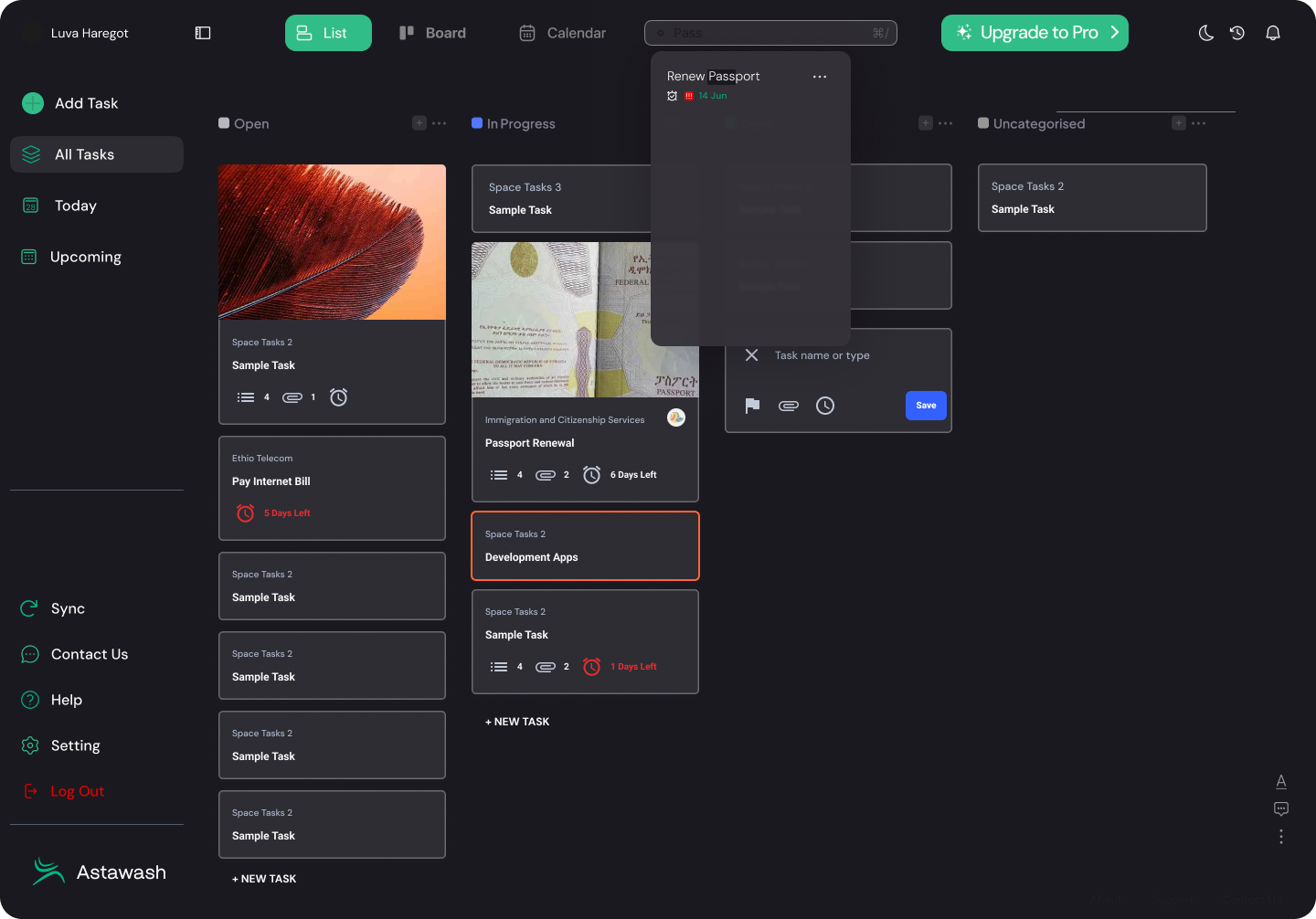This screenshot has height=919, width=1316.
Task: Cancel new task with X icon
Action: pos(751,355)
